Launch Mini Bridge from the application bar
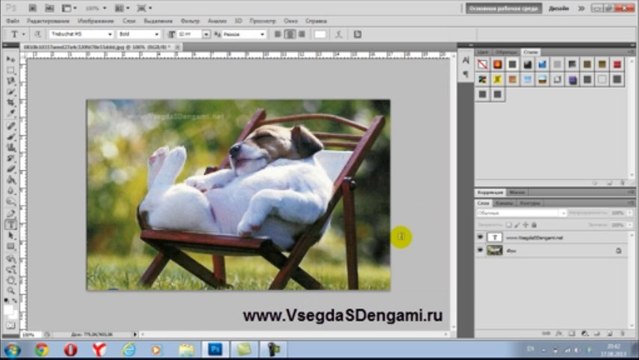Image resolution: width=639 pixels, height=360 pixels. [x=49, y=8]
